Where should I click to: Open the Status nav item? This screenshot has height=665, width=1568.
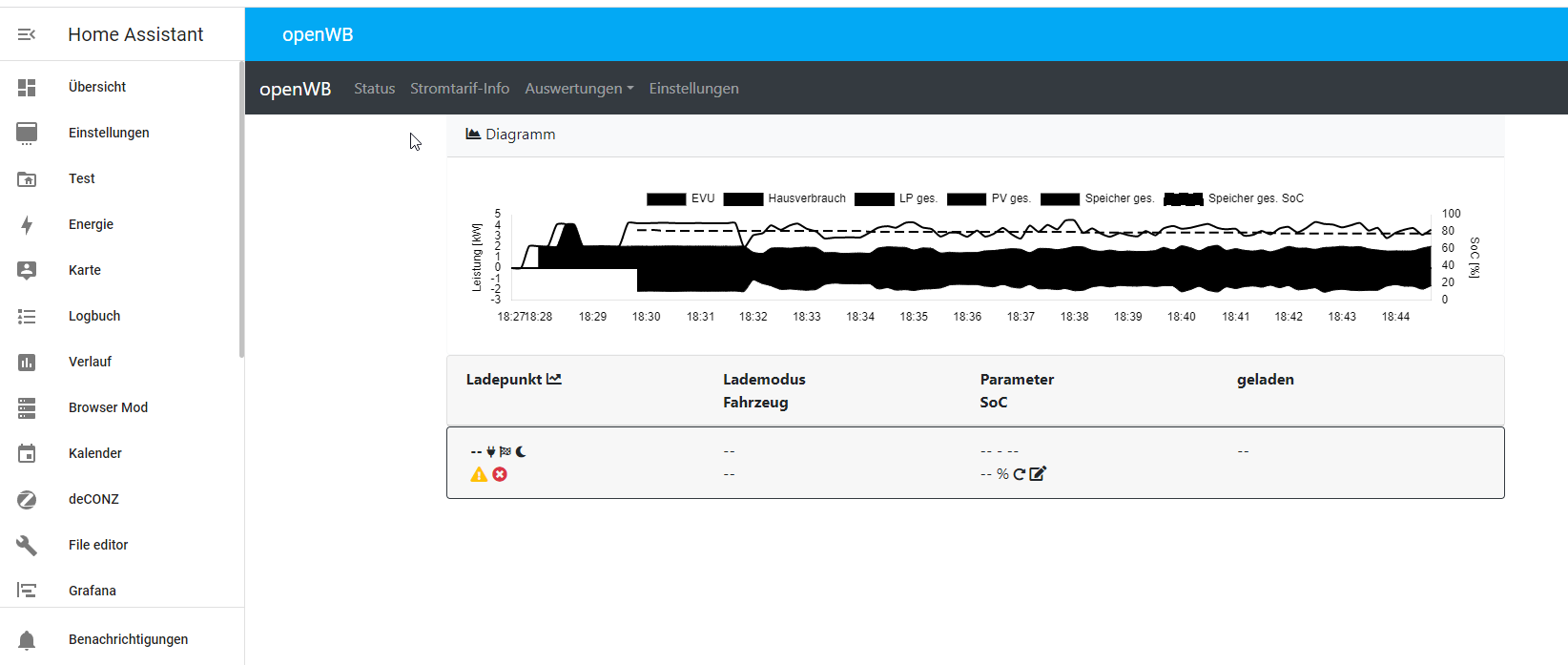point(374,88)
